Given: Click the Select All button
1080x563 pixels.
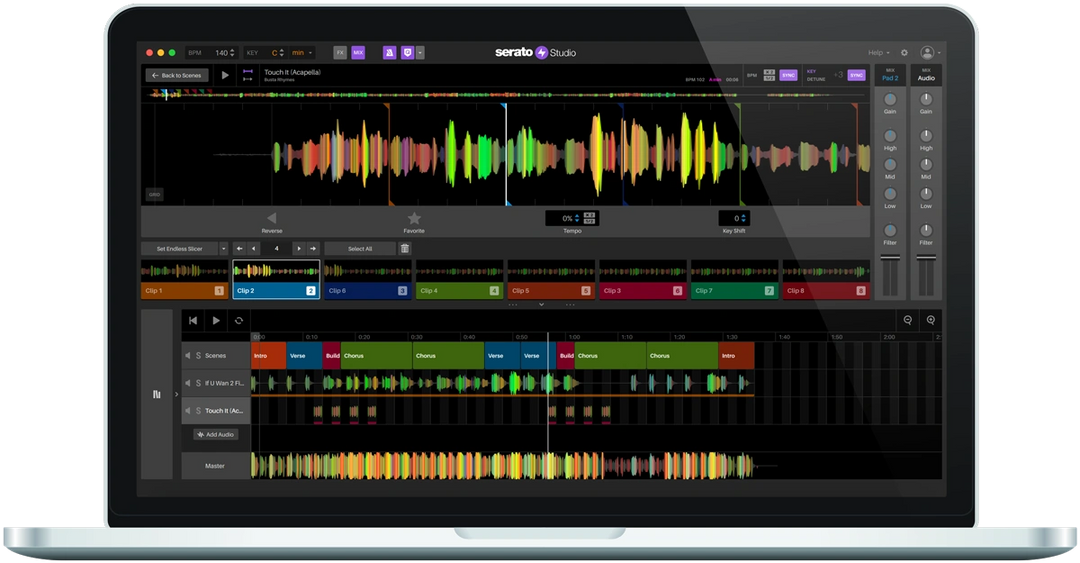Looking at the screenshot, I should [x=360, y=249].
